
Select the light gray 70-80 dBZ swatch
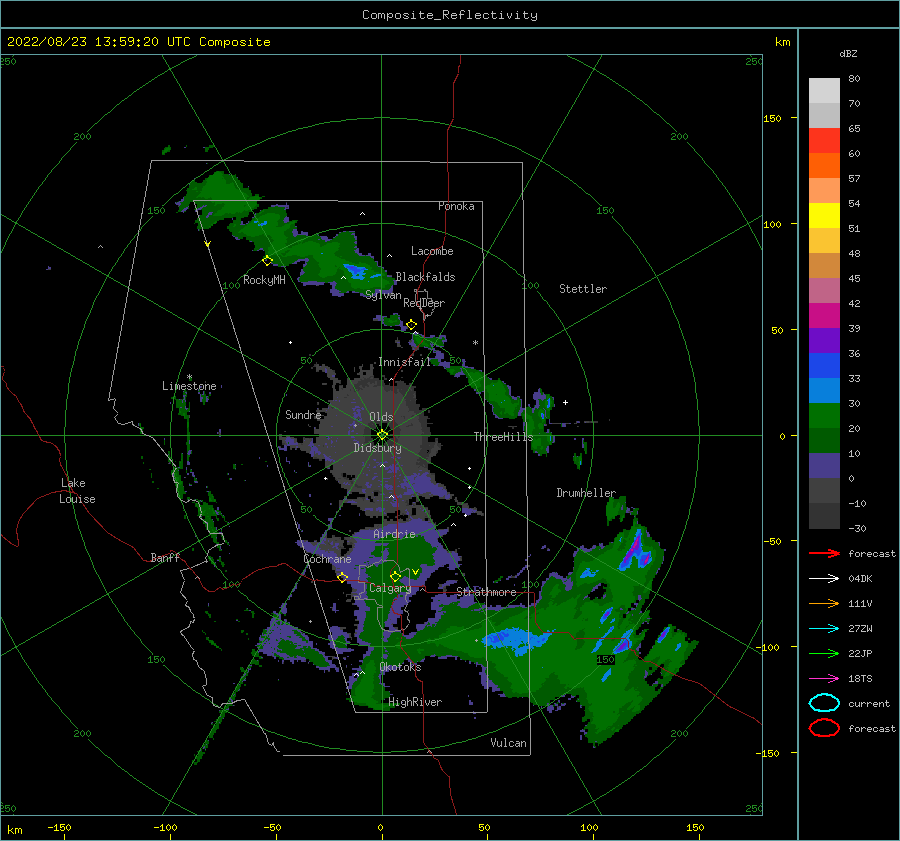pyautogui.click(x=824, y=91)
